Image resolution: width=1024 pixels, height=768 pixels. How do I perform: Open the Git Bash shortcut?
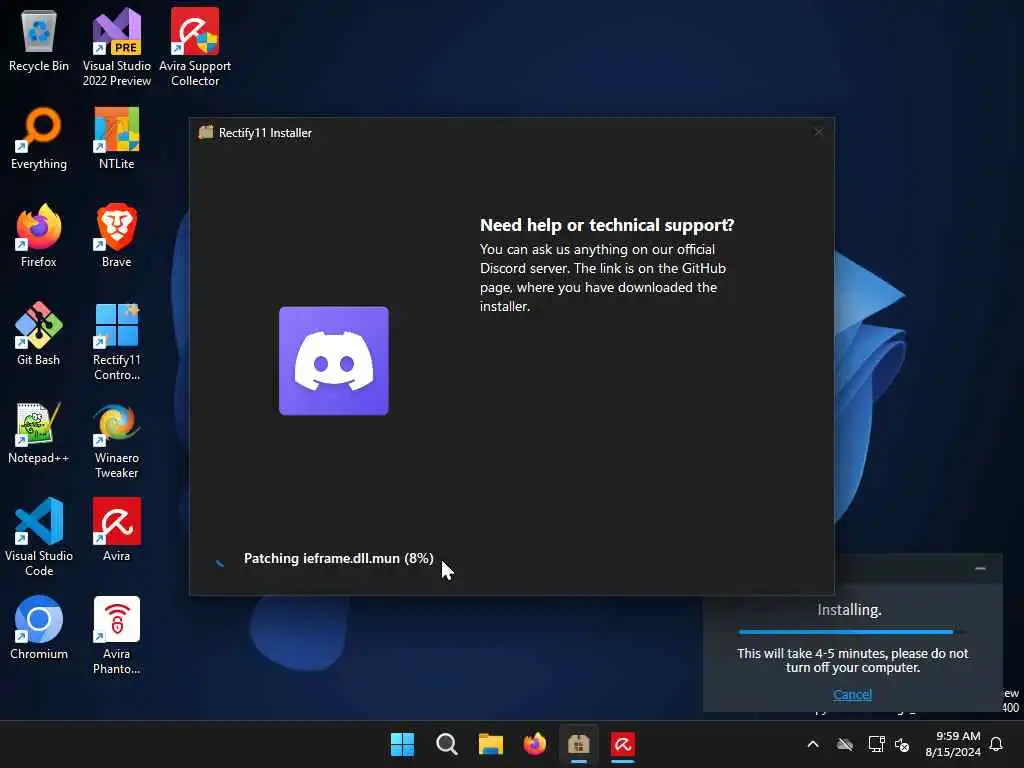tap(39, 334)
